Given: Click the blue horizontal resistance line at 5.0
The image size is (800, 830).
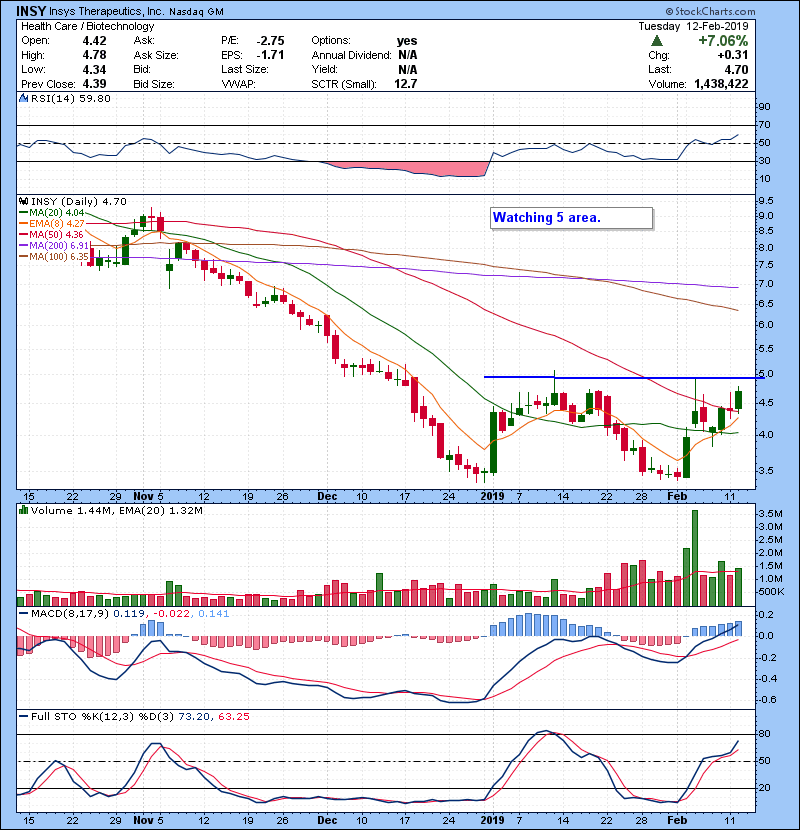Looking at the screenshot, I should (625, 377).
